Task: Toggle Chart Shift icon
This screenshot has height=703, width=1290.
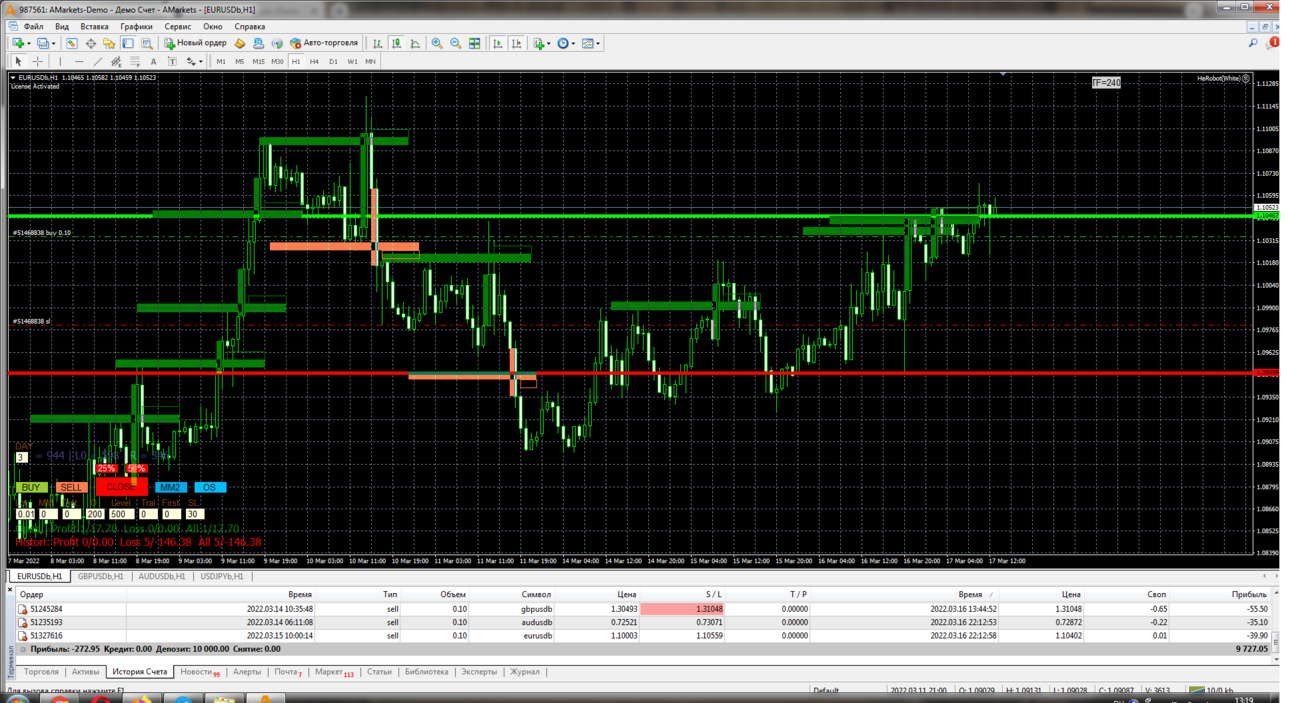Action: [x=517, y=43]
